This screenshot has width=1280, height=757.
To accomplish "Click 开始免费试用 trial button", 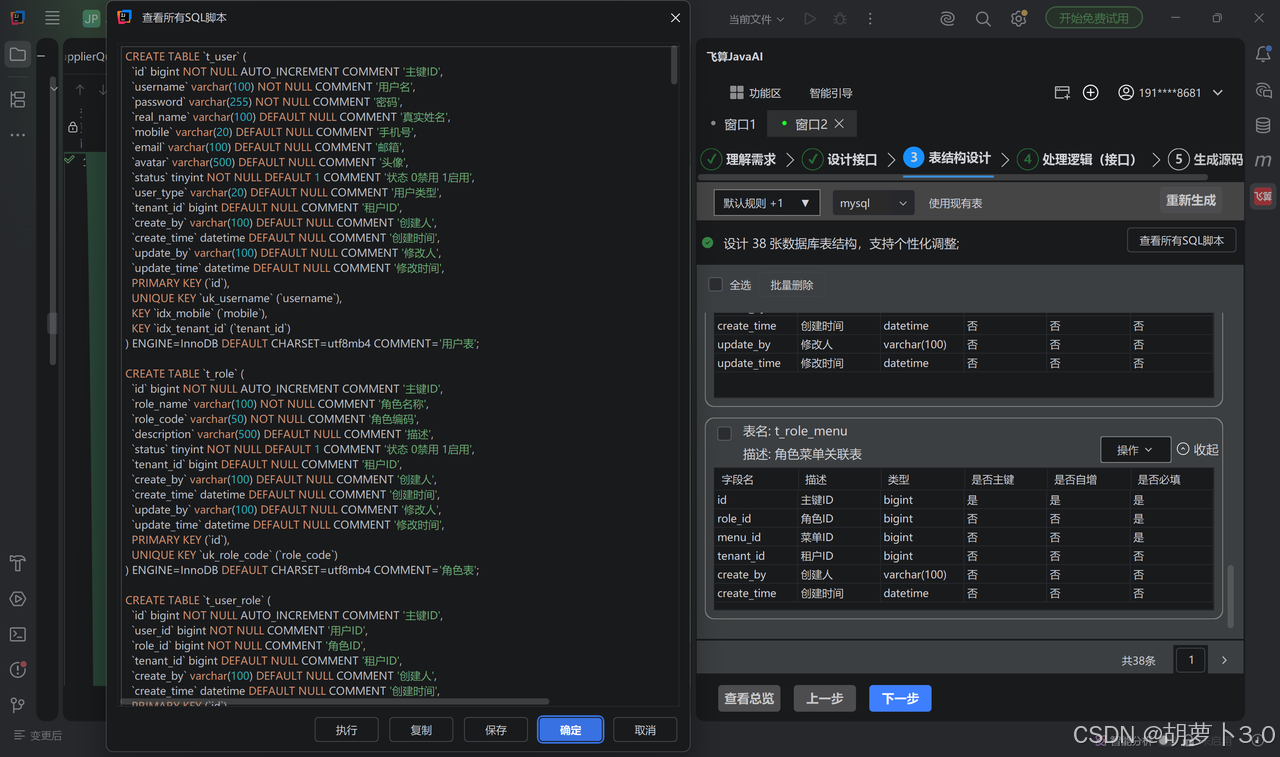I will click(1094, 18).
